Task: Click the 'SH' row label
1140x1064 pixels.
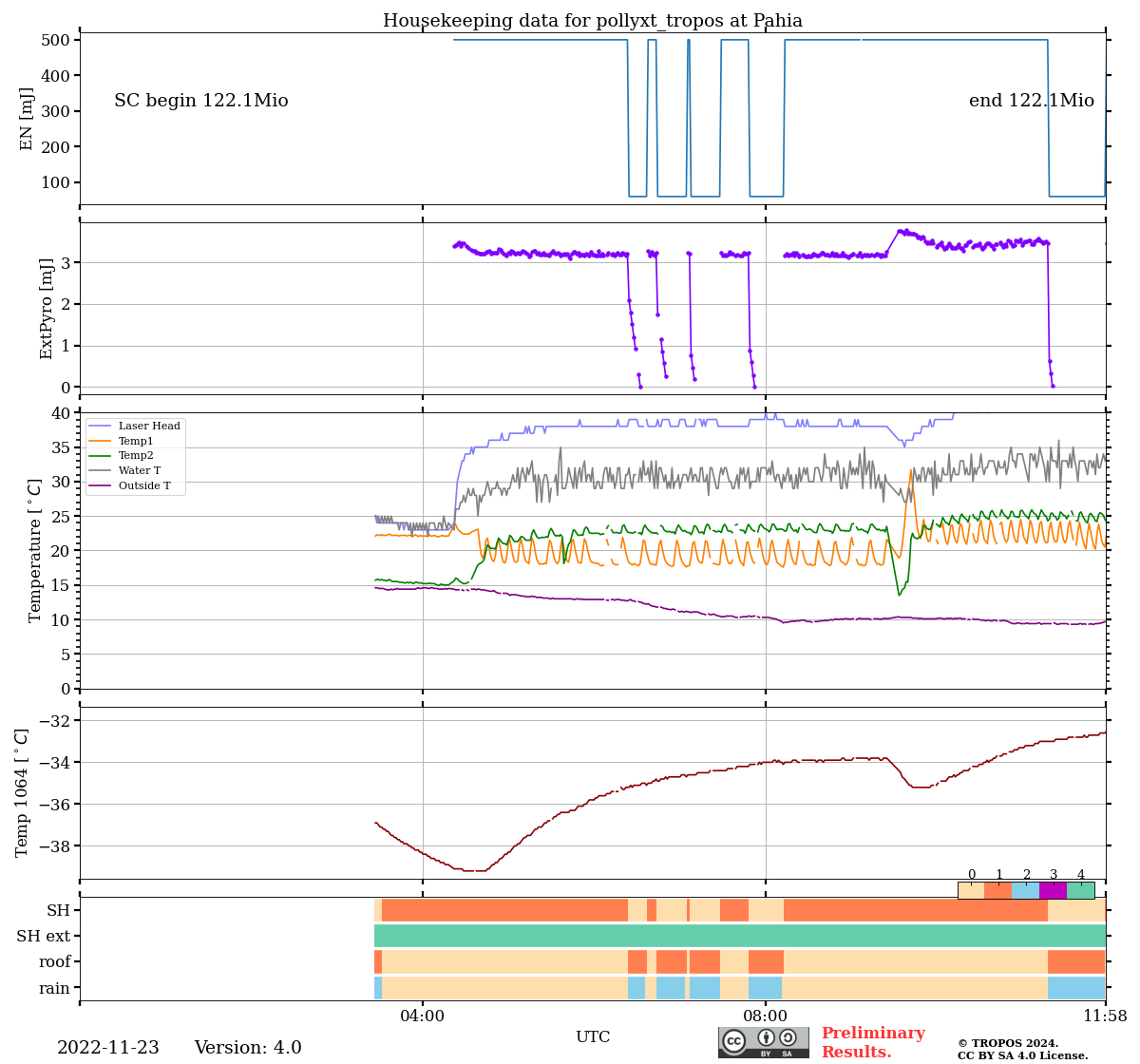Action: [58, 910]
